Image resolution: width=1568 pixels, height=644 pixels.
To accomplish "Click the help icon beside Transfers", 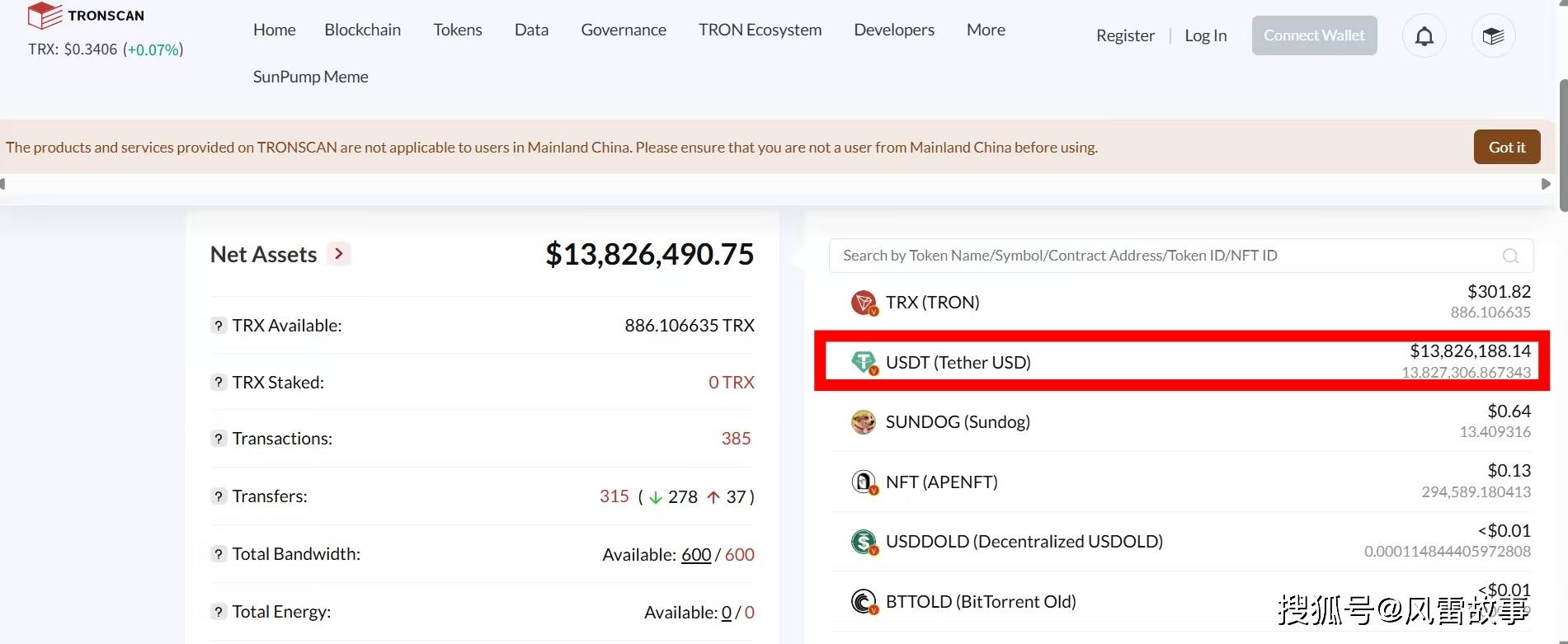I will pyautogui.click(x=219, y=496).
